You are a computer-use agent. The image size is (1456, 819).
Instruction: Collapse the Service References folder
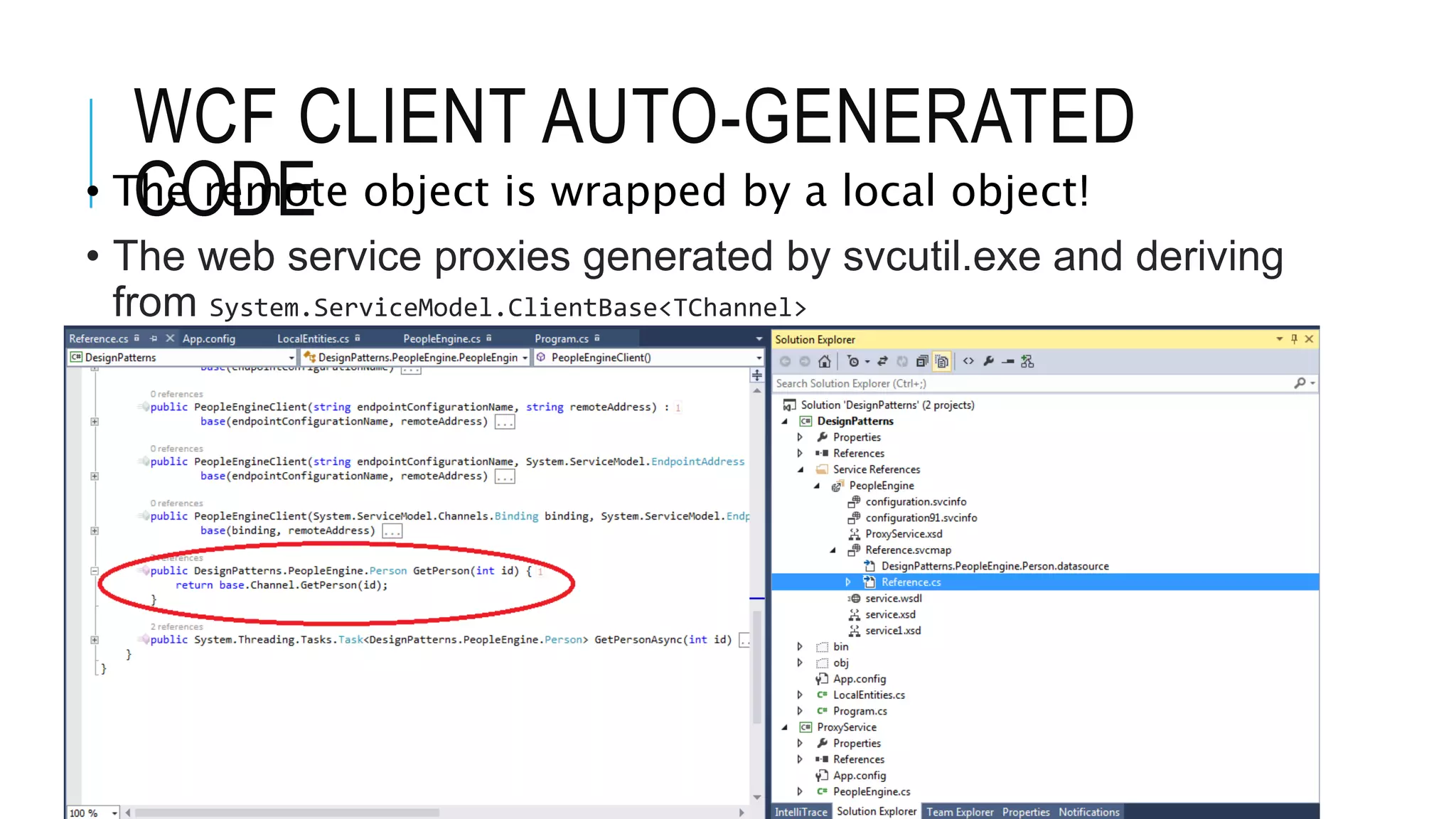click(801, 469)
